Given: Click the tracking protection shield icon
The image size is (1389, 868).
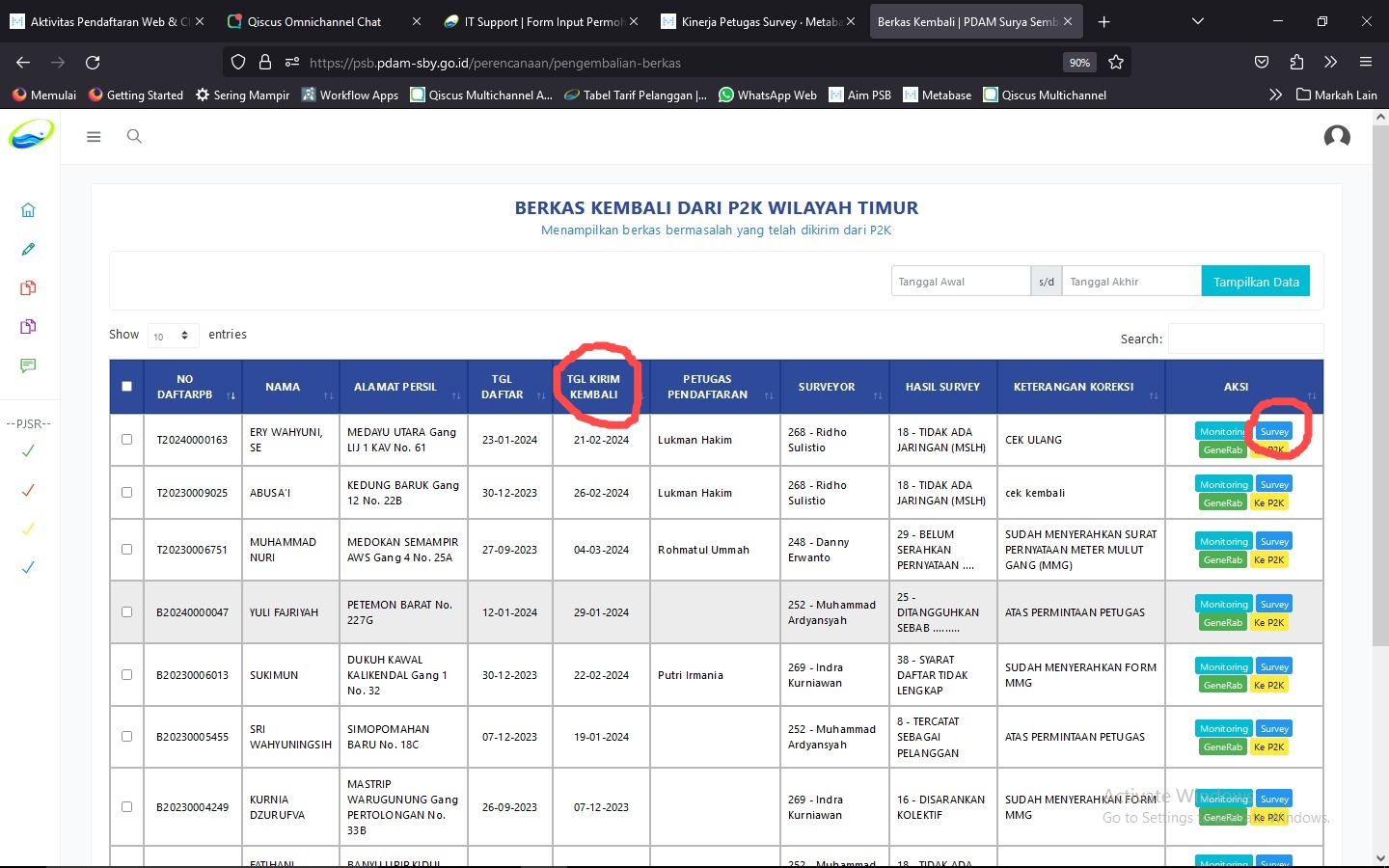Looking at the screenshot, I should point(238,63).
